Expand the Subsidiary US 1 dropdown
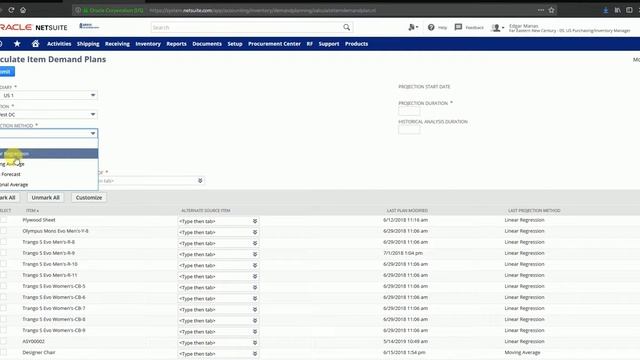 tap(93, 95)
